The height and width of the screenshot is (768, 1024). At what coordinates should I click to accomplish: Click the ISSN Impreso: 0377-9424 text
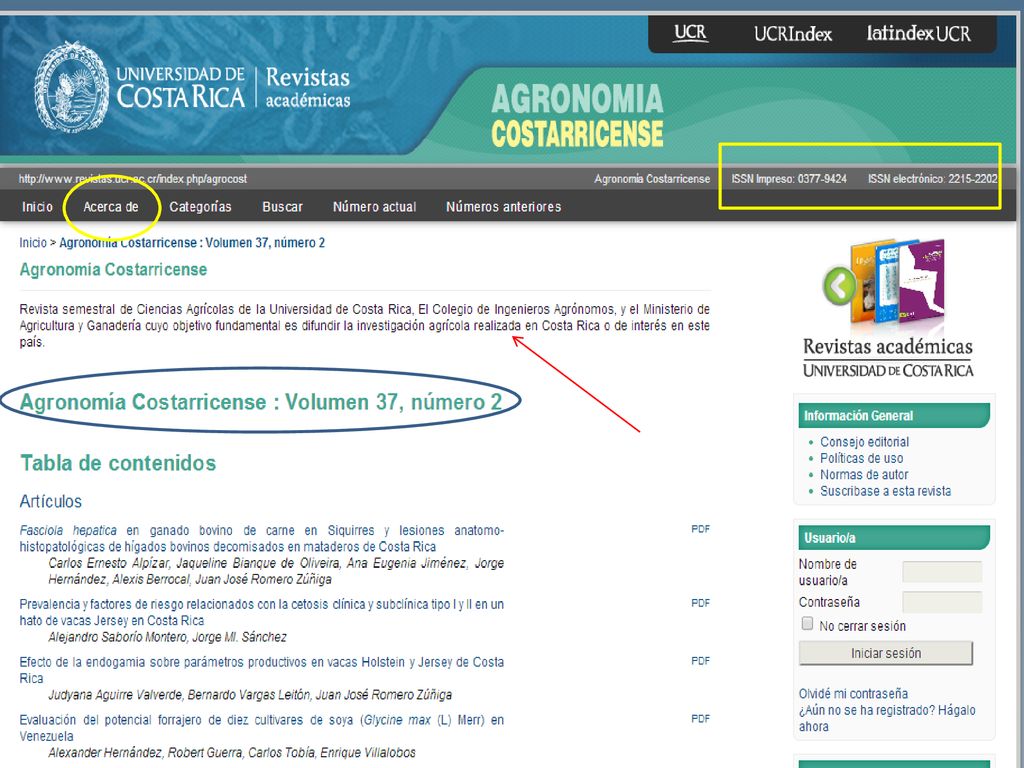pyautogui.click(x=789, y=179)
